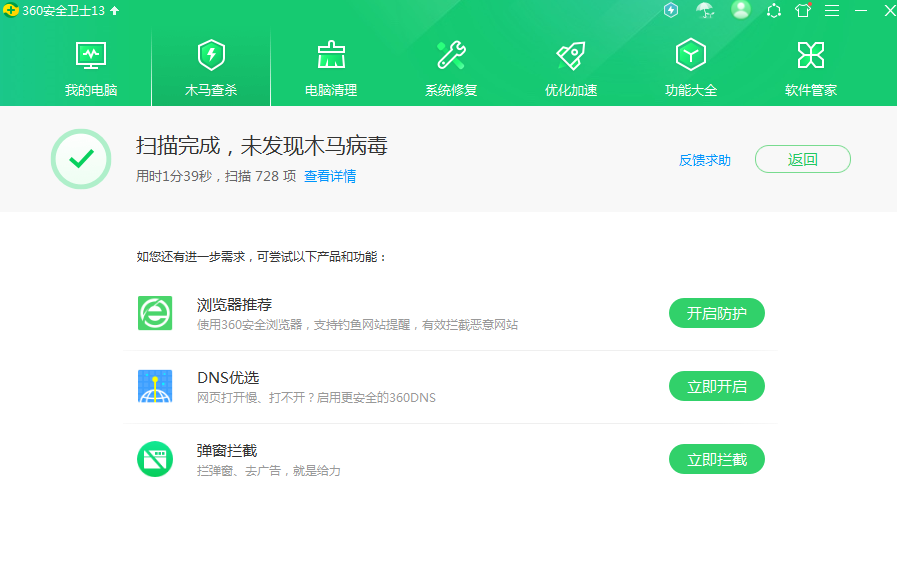Click the user account avatar icon
The width and height of the screenshot is (897, 570).
pyautogui.click(x=740, y=10)
